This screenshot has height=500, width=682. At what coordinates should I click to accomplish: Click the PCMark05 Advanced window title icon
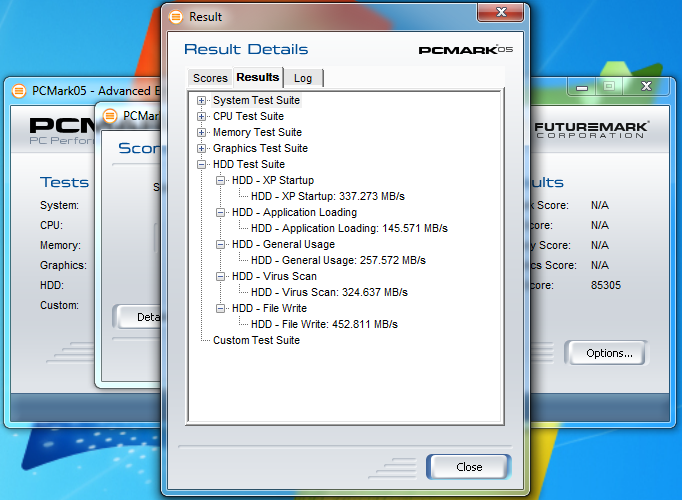(19, 91)
